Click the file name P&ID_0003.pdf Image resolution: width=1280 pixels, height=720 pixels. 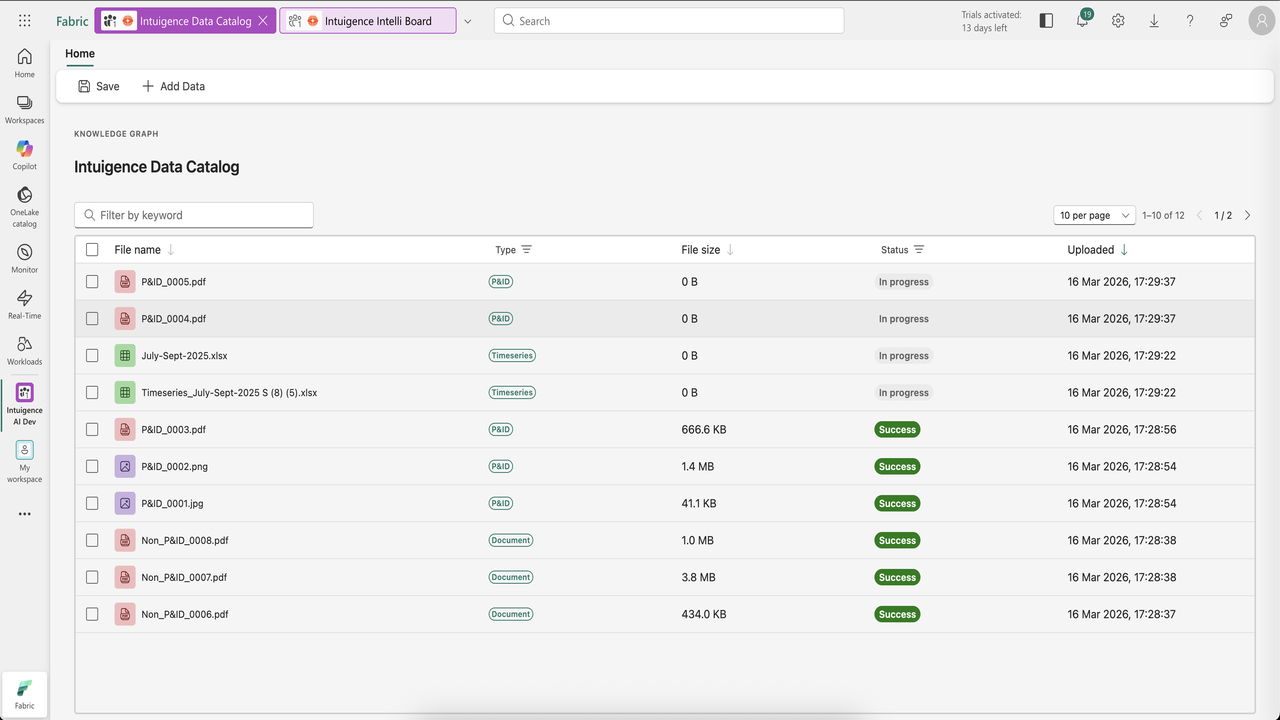coord(174,429)
